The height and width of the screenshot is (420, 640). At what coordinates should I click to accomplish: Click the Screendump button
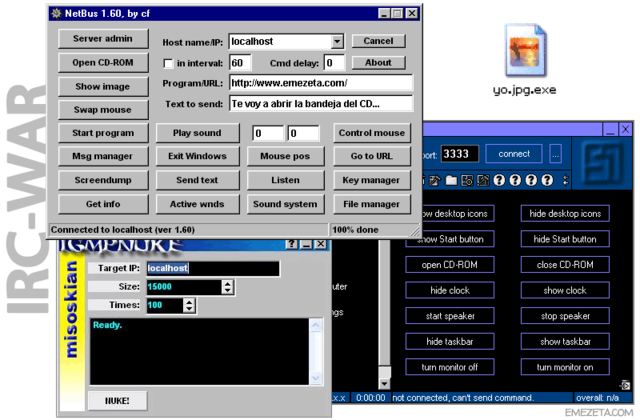pyautogui.click(x=103, y=180)
